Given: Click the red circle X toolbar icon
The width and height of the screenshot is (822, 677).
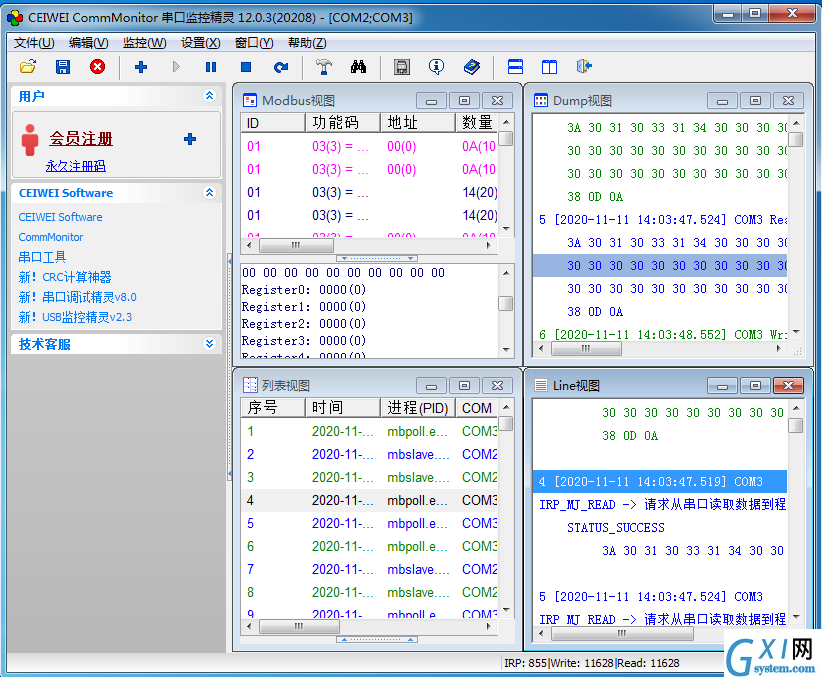Looking at the screenshot, I should (x=98, y=67).
